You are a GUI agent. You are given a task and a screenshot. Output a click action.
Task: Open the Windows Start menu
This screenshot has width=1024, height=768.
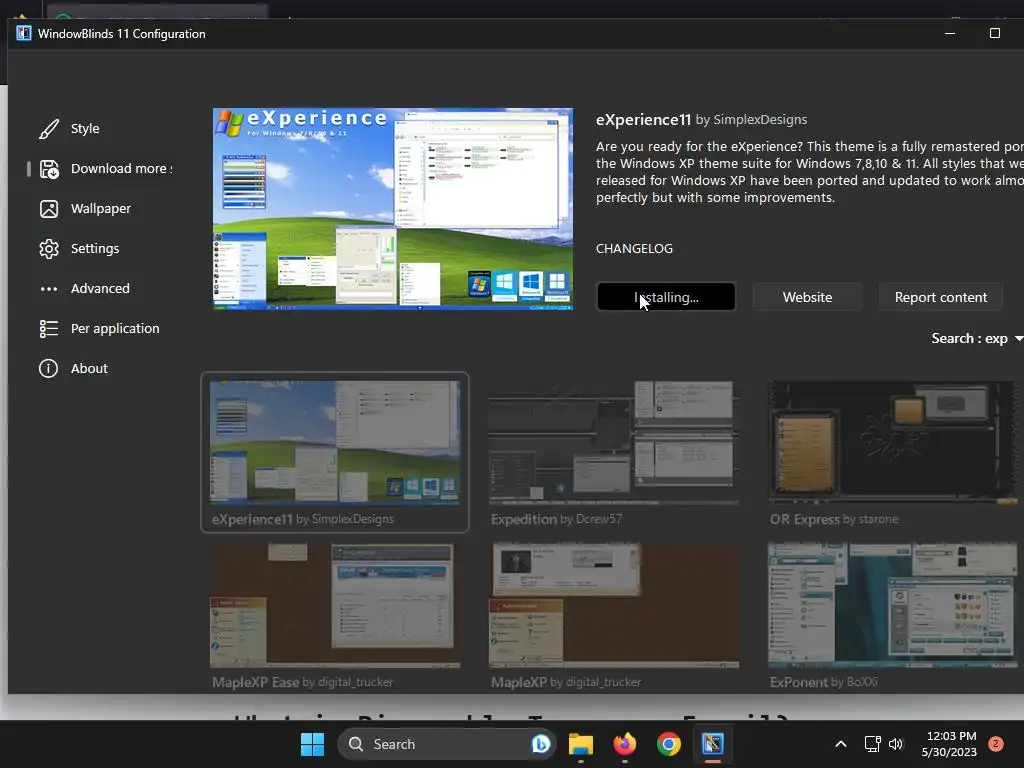tap(312, 744)
